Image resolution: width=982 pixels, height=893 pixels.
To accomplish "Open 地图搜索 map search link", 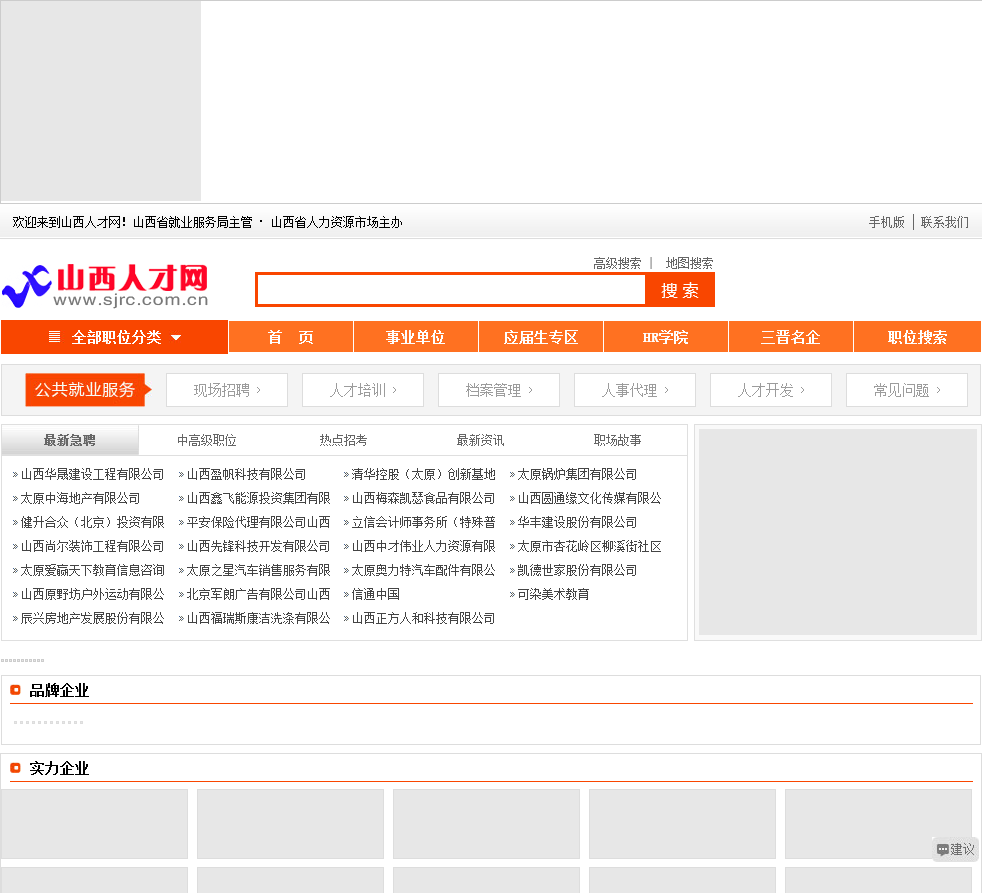I will point(689,263).
